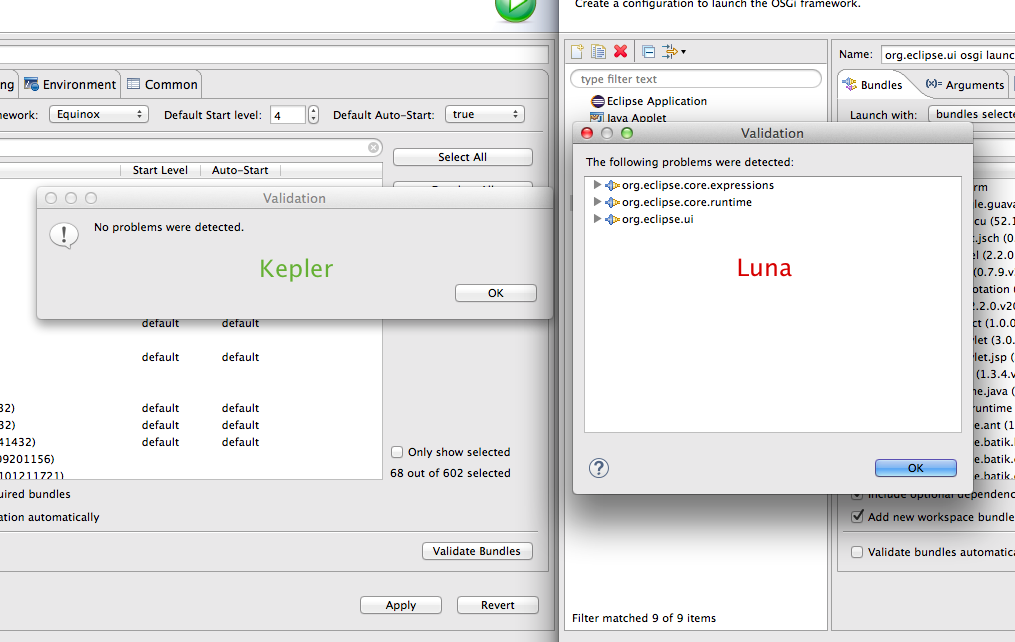
Task: Click OK in Luna Validation dialog
Action: pos(915,468)
